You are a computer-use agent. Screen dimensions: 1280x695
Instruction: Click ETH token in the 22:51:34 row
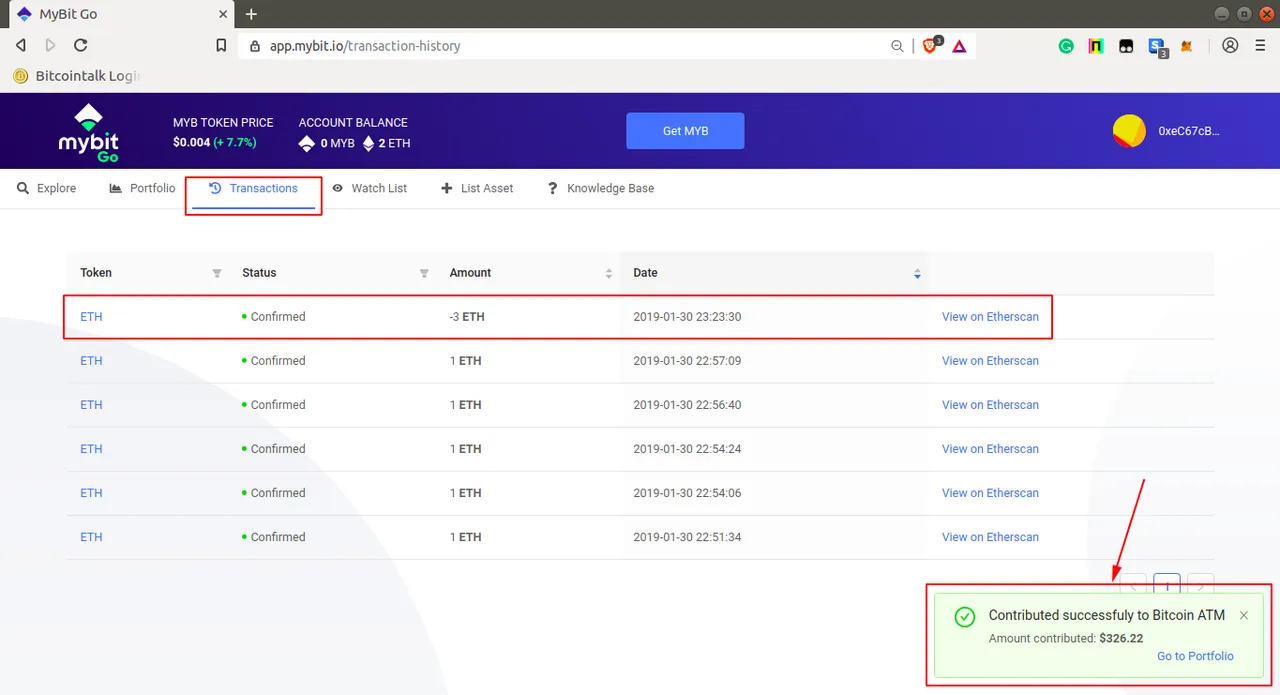pos(91,537)
